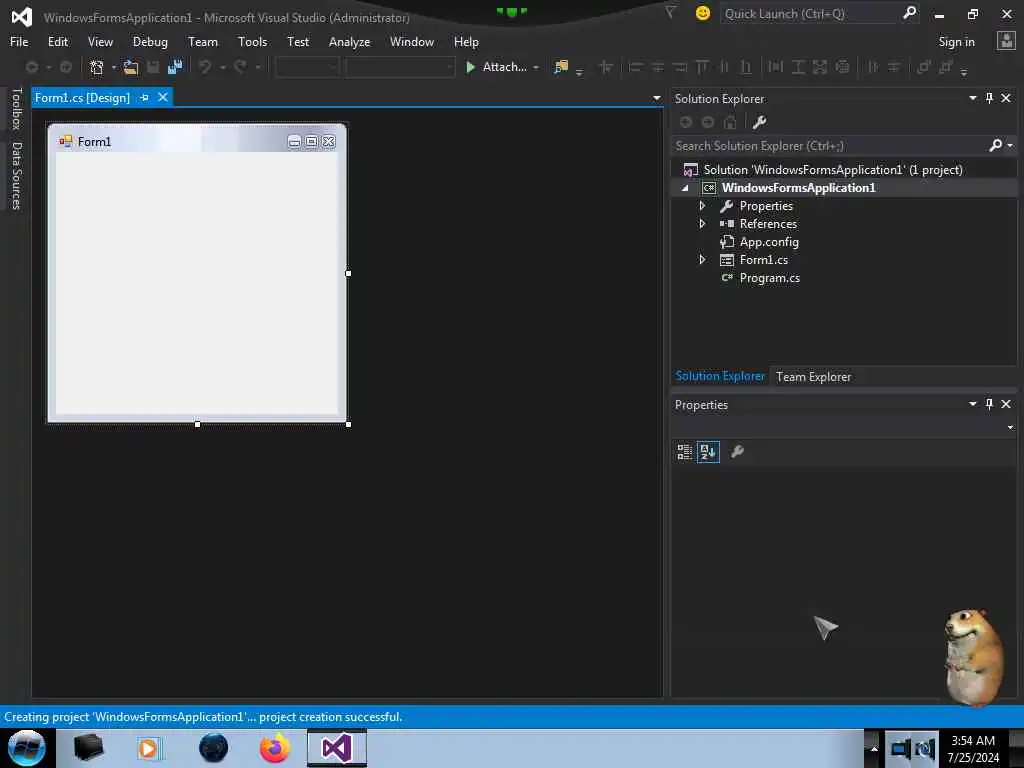Click the Sign in link
Viewport: 1024px width, 768px height.
pyautogui.click(x=956, y=42)
